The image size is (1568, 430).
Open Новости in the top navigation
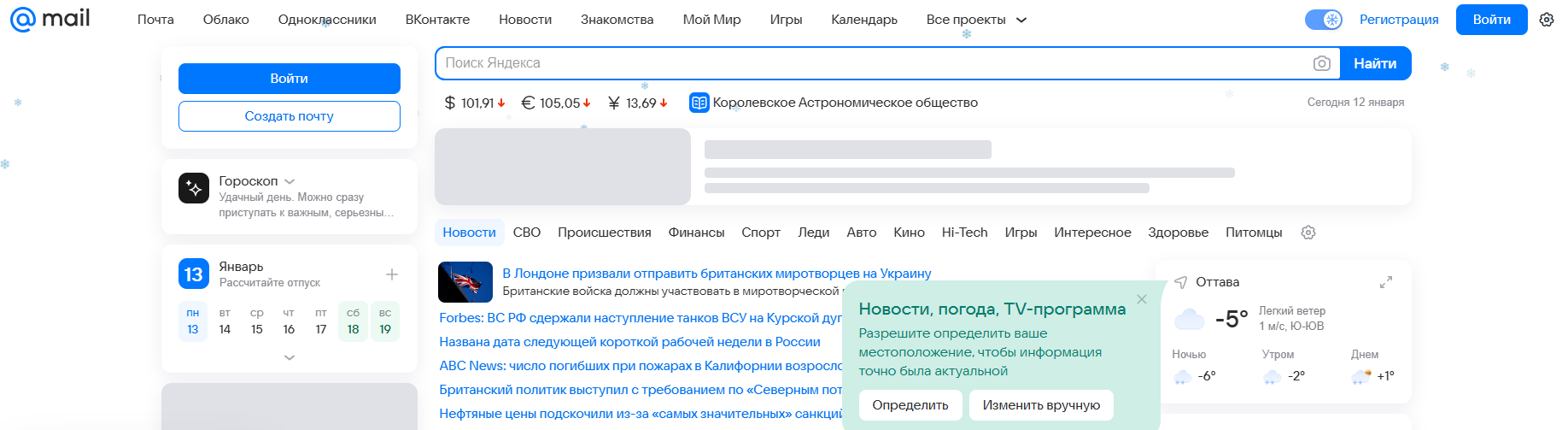(525, 20)
